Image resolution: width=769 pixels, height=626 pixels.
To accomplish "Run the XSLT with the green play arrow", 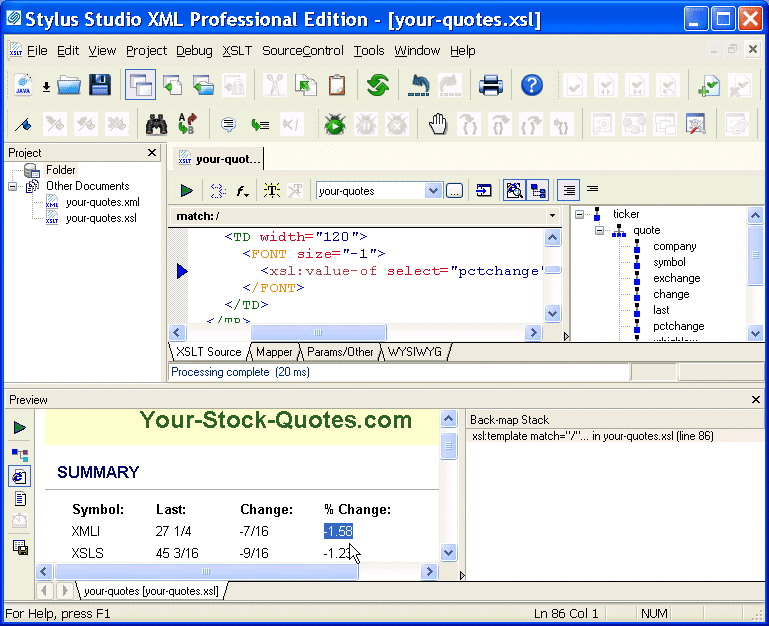I will tap(187, 190).
